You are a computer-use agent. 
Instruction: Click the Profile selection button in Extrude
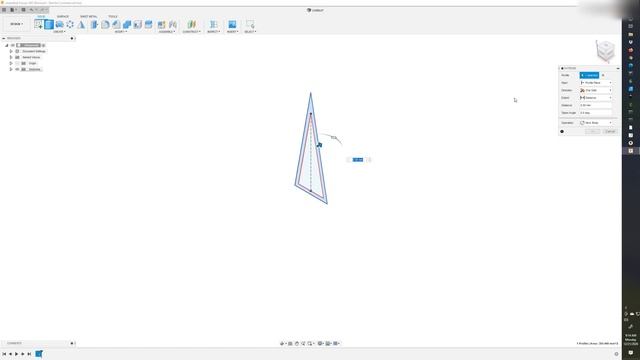pos(589,75)
